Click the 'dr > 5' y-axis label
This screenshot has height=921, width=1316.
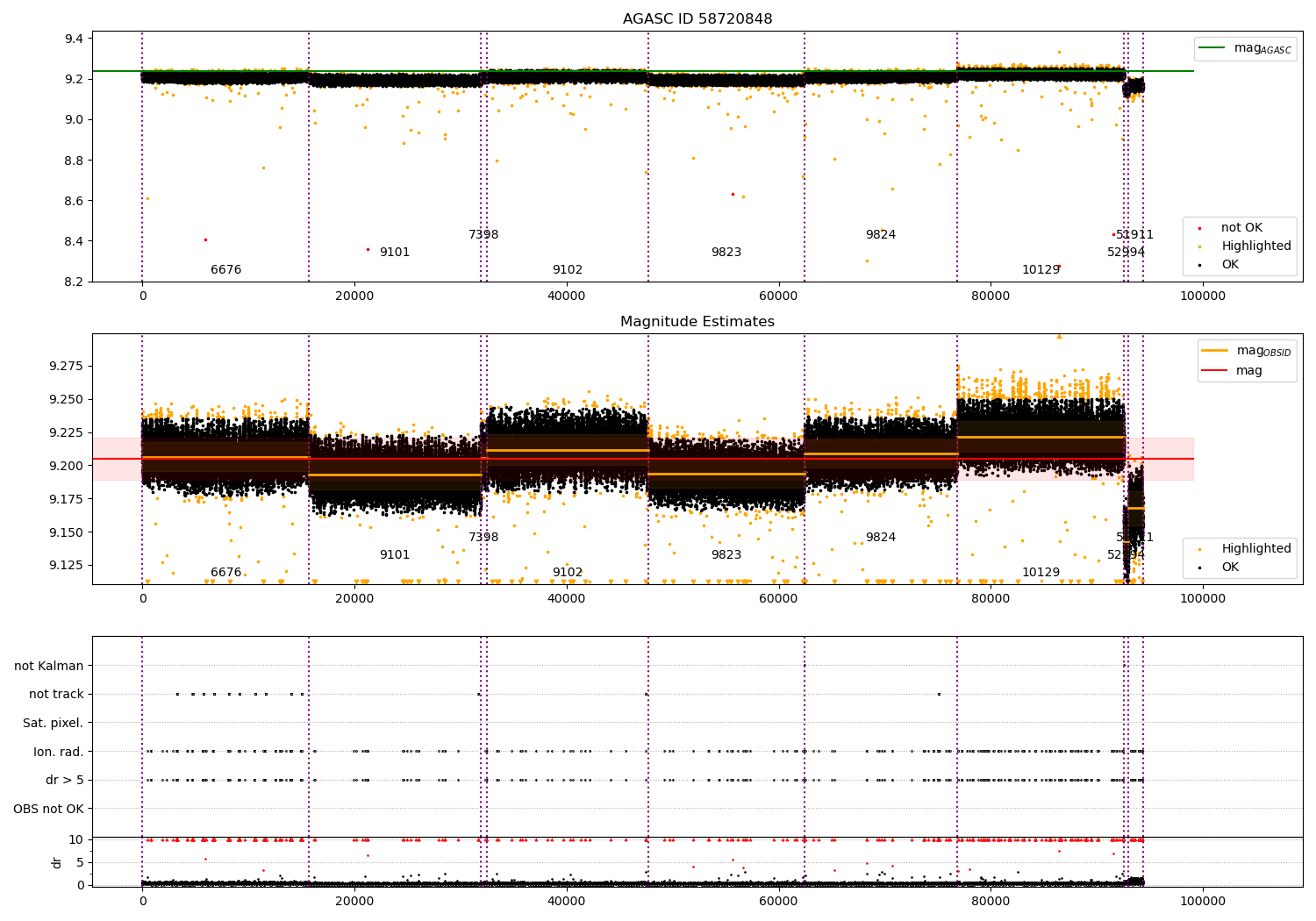click(x=65, y=781)
